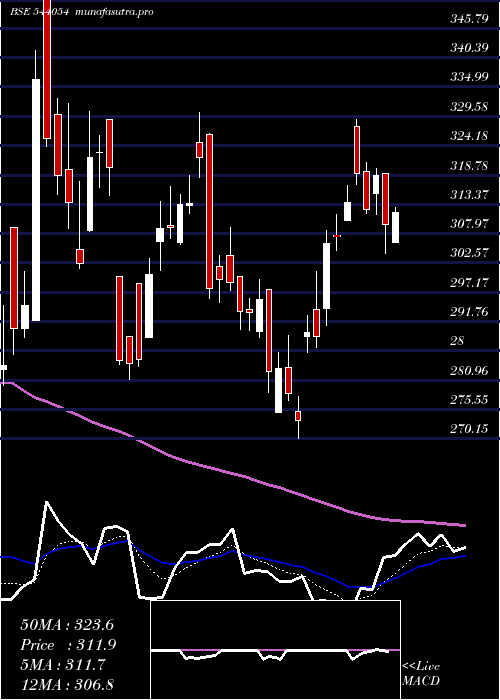Click the munafasutra.pro site label
Viewport: 500px width, 700px height.
click(115, 12)
